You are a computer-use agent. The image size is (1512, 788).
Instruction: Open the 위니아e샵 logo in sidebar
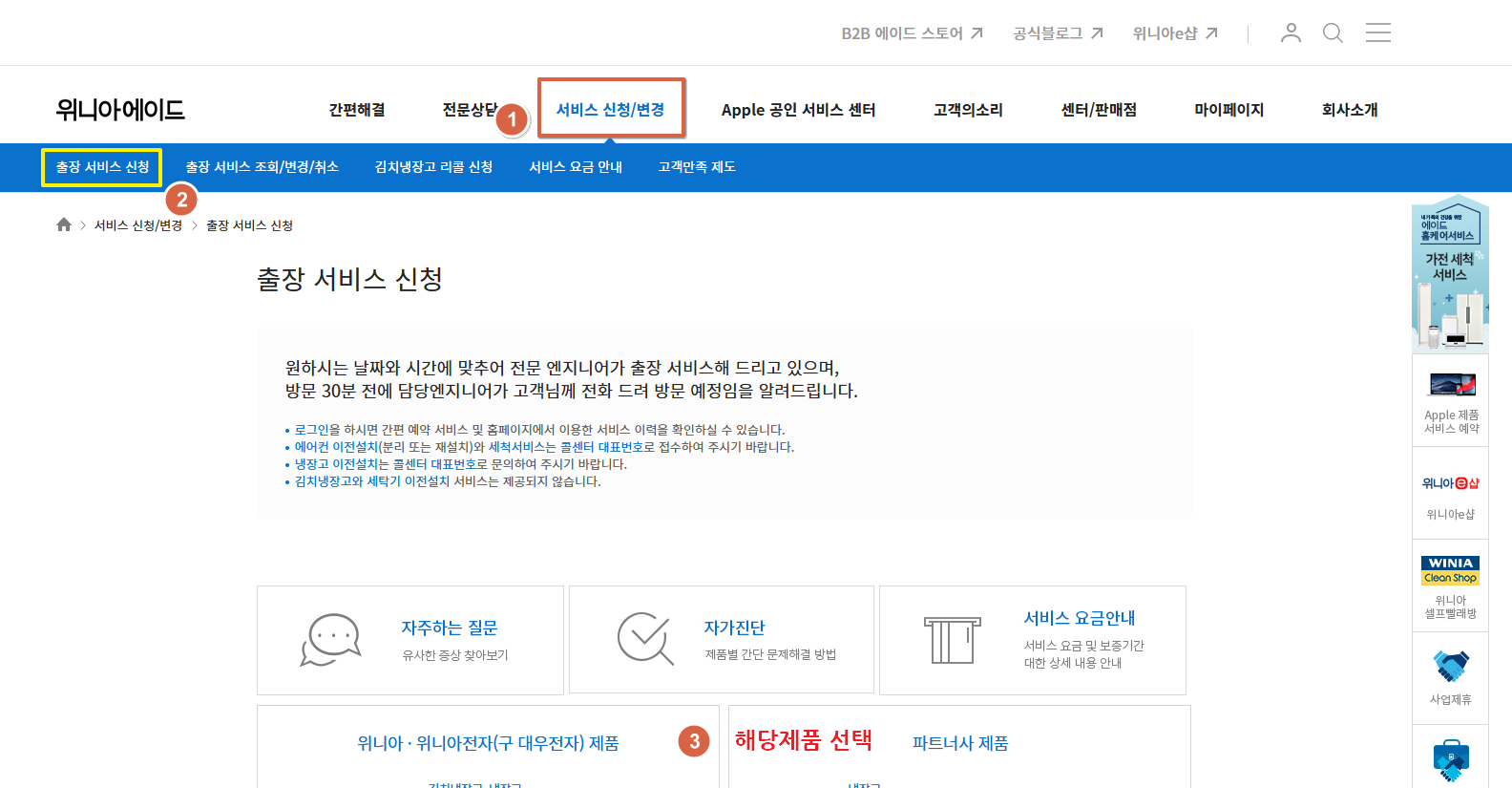coord(1450,483)
